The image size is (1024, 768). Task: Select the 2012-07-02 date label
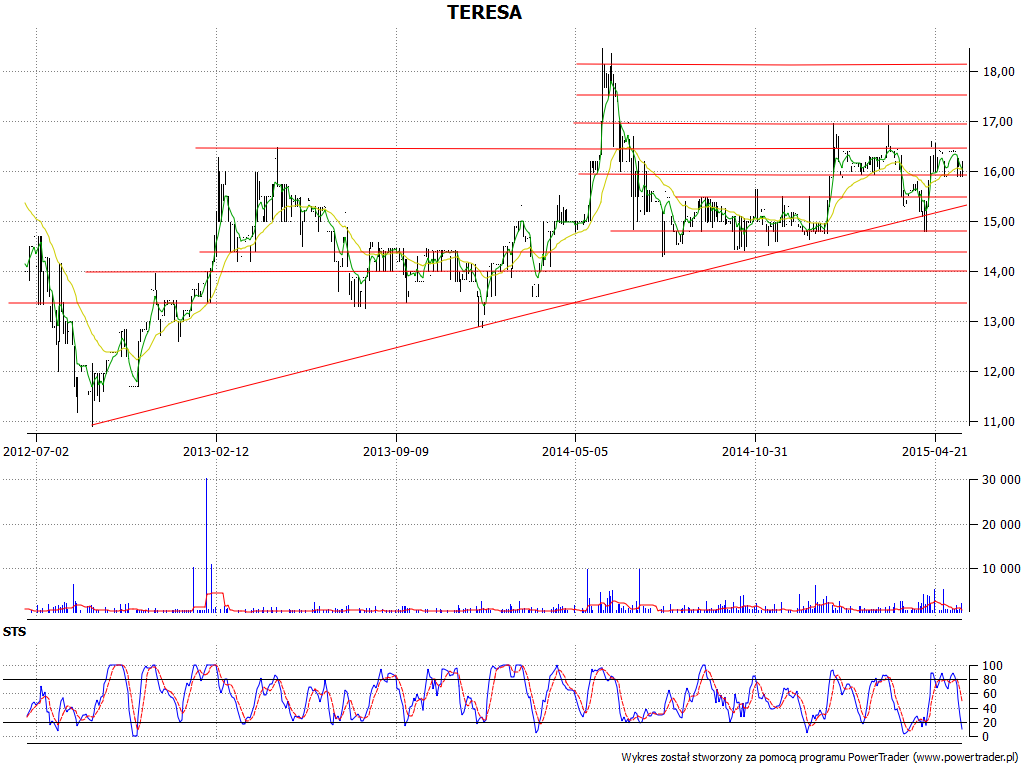click(36, 451)
